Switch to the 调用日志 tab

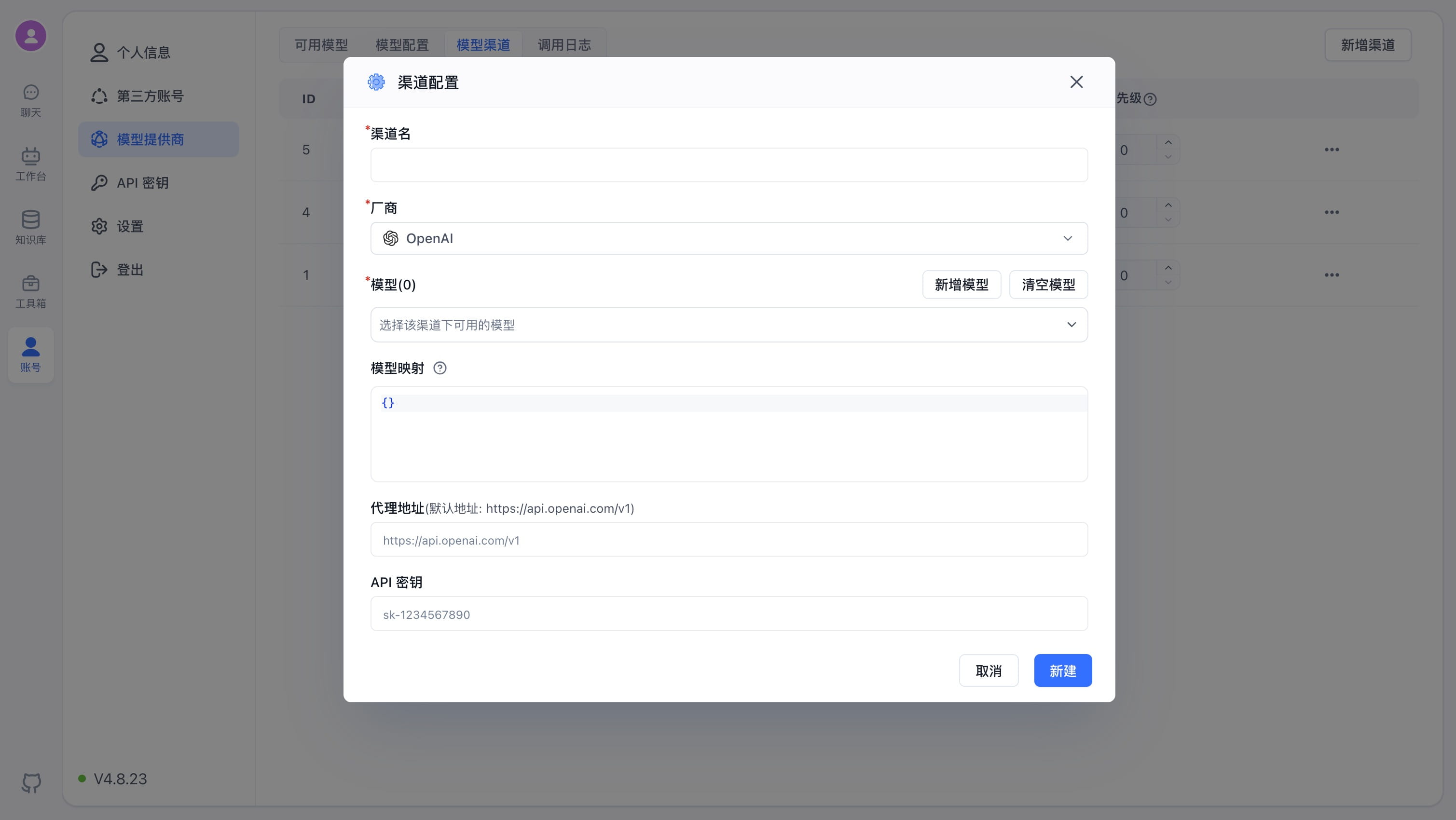(564, 45)
